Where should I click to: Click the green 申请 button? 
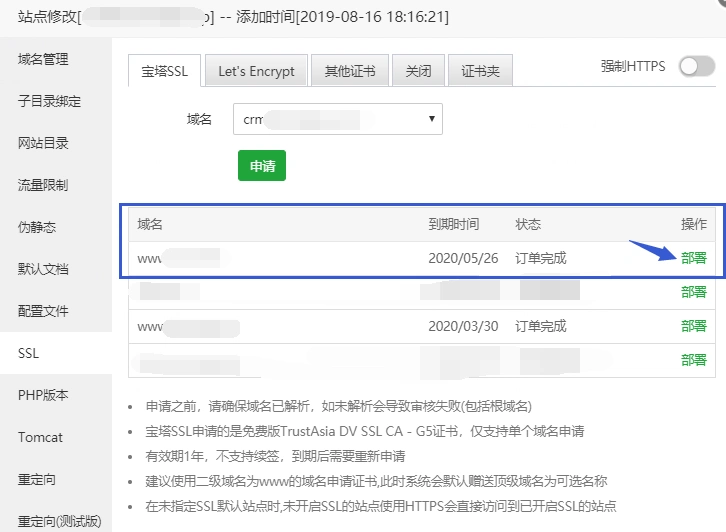pos(262,166)
